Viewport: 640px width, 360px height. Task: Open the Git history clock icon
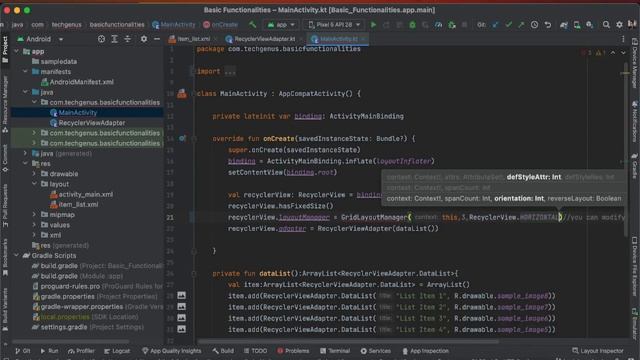point(534,25)
